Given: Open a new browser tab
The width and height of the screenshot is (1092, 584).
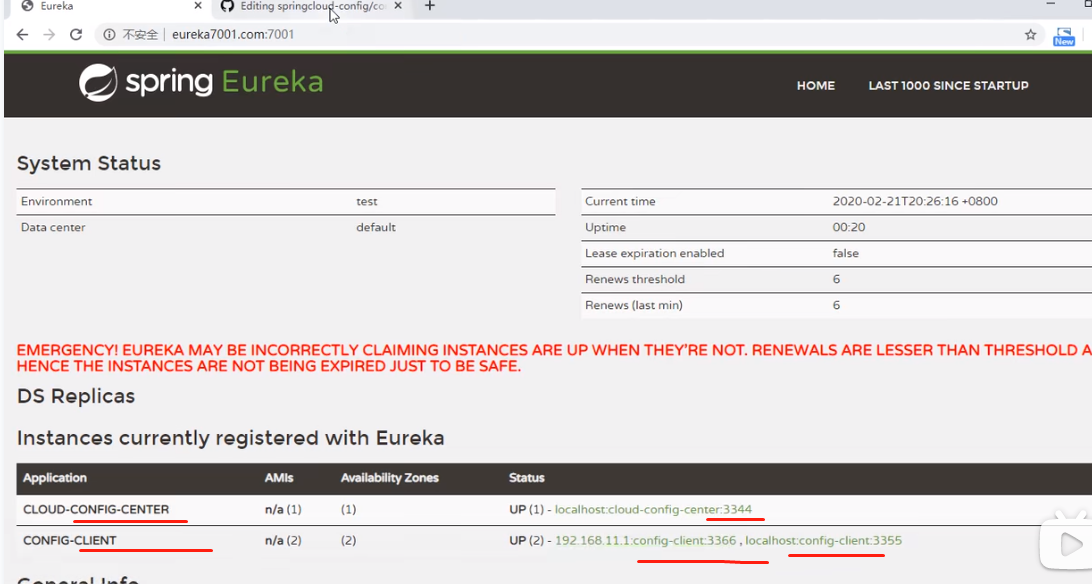Looking at the screenshot, I should click(x=430, y=6).
